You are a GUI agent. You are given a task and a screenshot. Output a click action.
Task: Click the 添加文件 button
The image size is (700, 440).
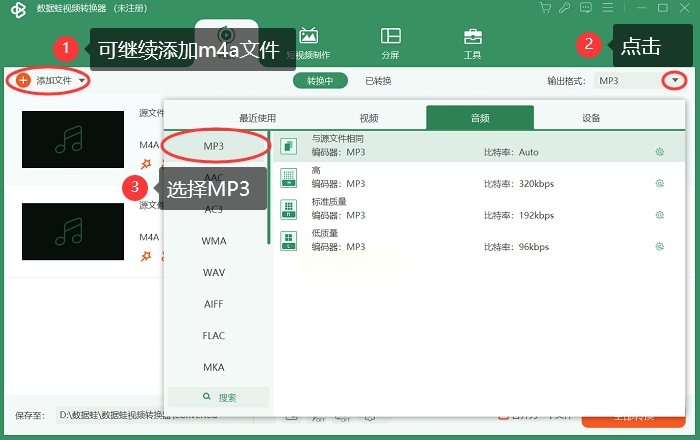[x=48, y=81]
